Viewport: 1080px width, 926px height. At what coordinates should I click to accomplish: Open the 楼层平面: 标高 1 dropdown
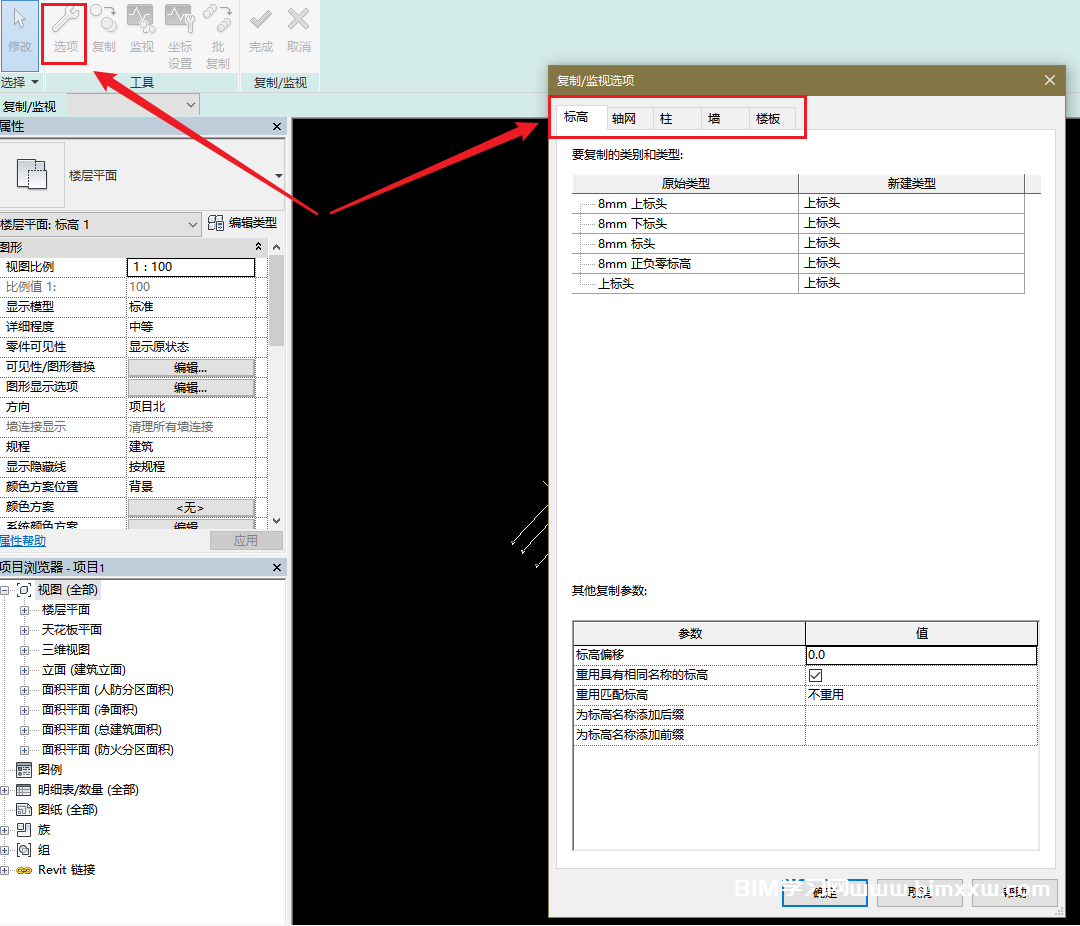click(x=193, y=225)
